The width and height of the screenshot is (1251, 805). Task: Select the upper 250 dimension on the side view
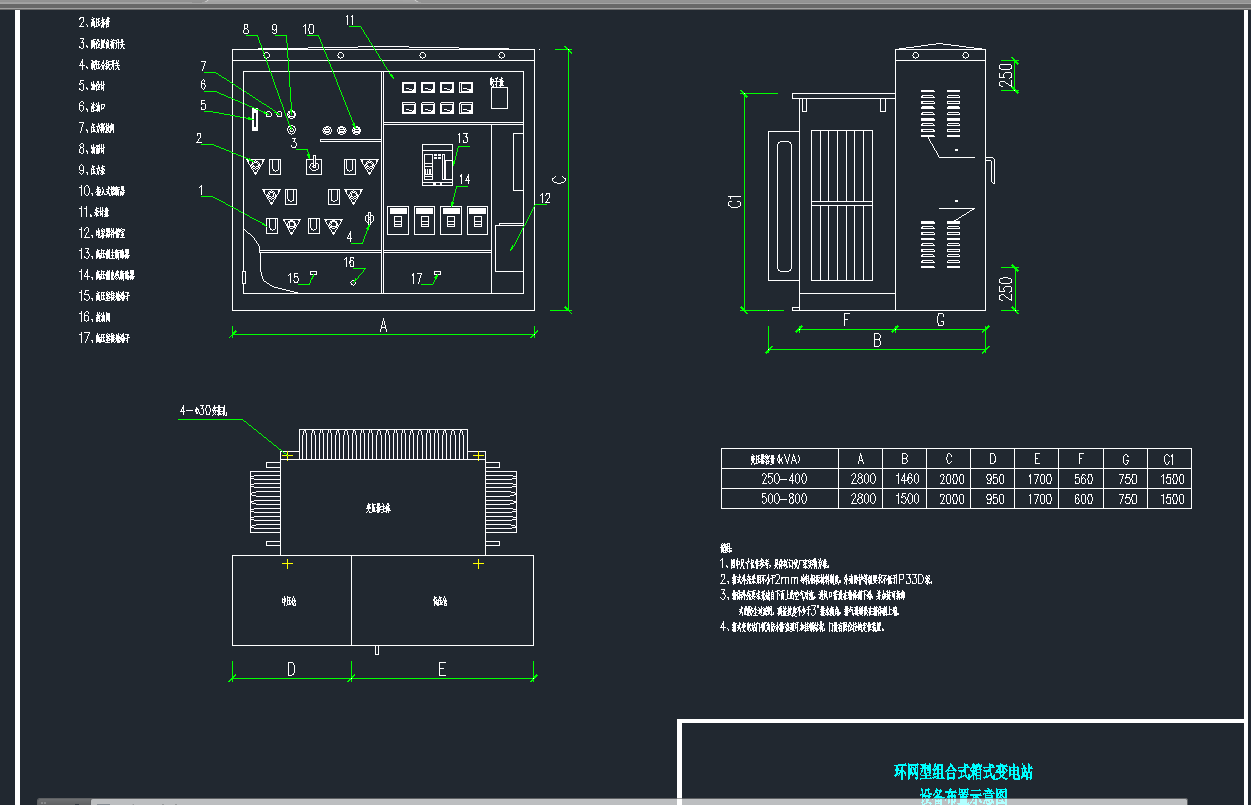(1007, 72)
